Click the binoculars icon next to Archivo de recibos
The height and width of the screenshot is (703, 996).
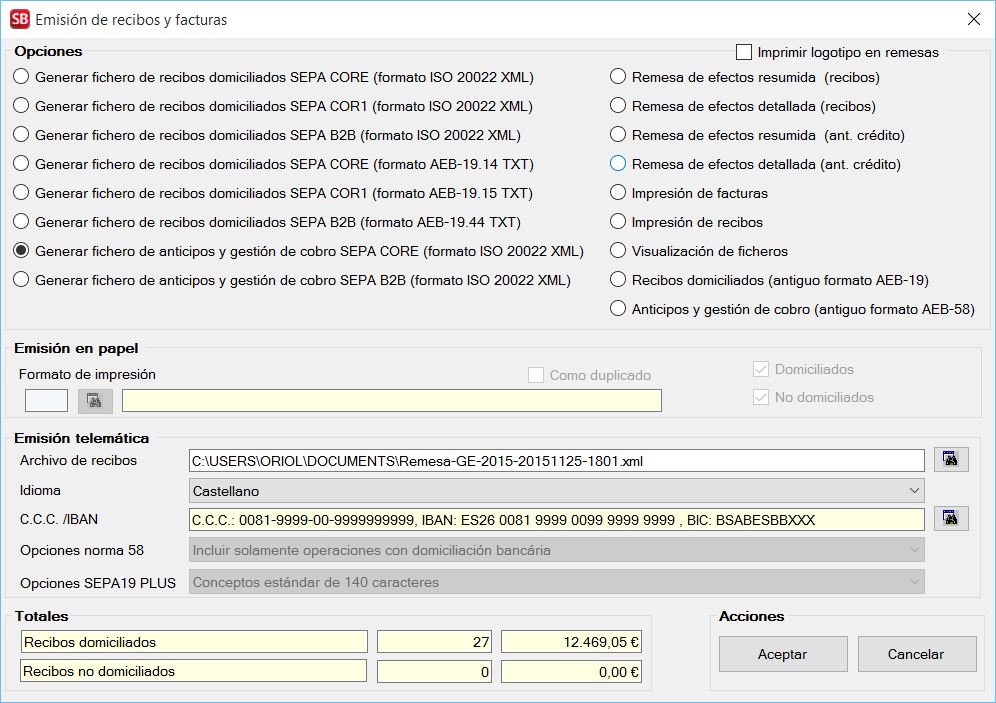(x=951, y=460)
